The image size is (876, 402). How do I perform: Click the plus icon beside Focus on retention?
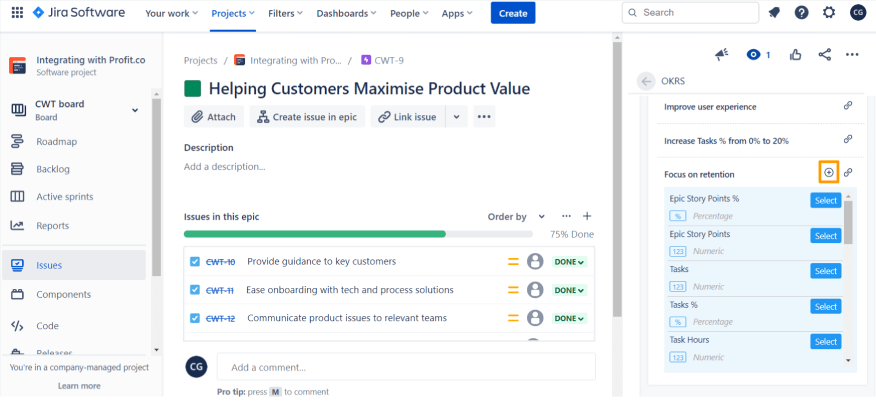829,173
